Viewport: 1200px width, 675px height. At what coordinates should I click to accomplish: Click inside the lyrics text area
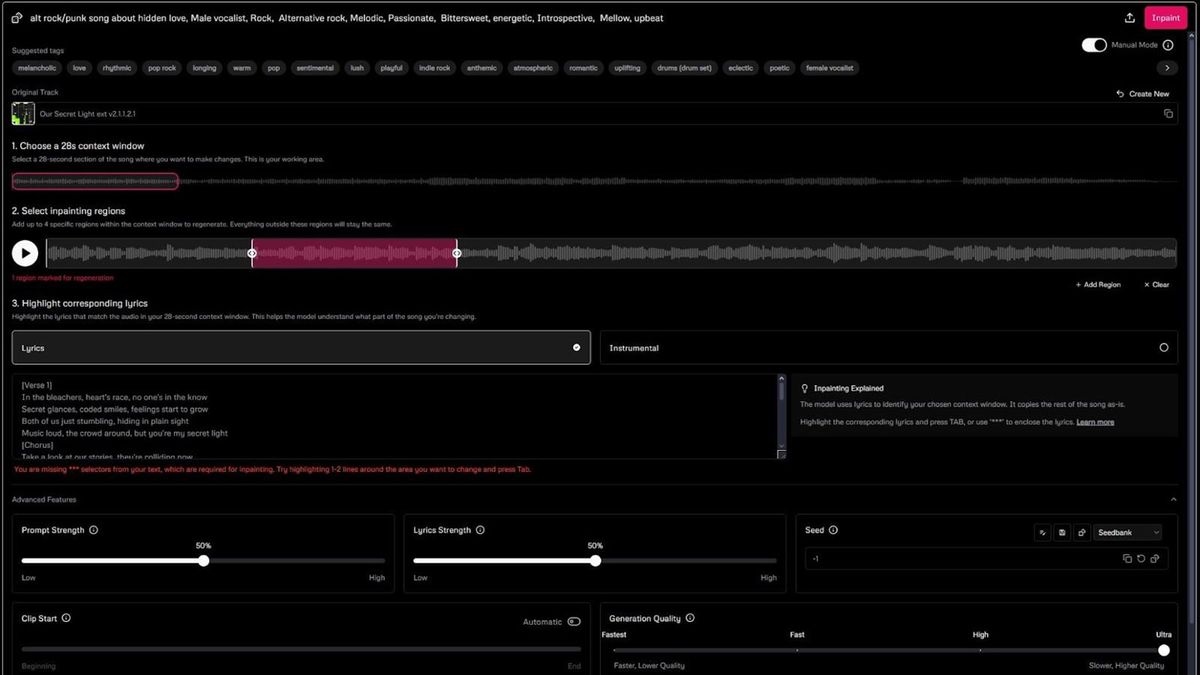[390, 415]
